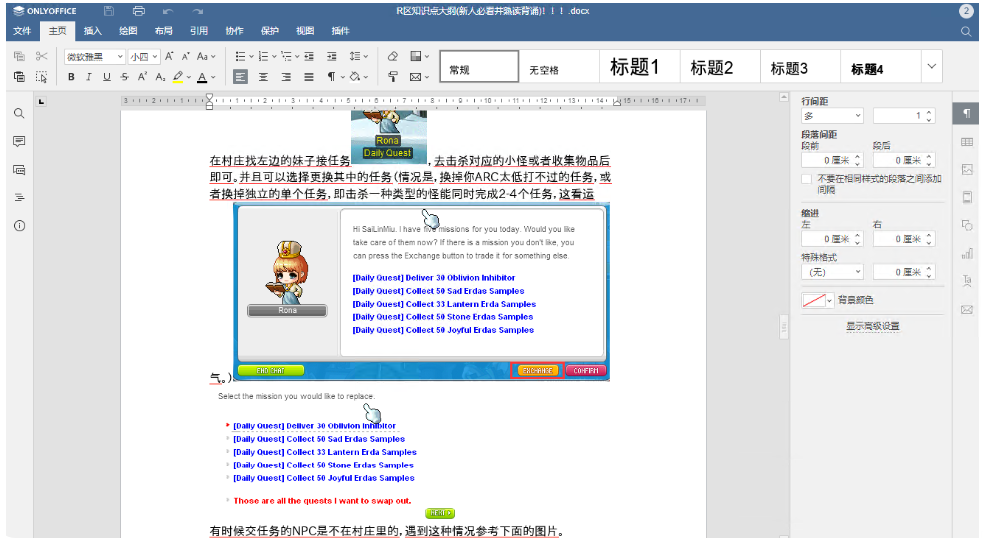Align text left
This screenshot has height=538, width=995.
(x=240, y=77)
